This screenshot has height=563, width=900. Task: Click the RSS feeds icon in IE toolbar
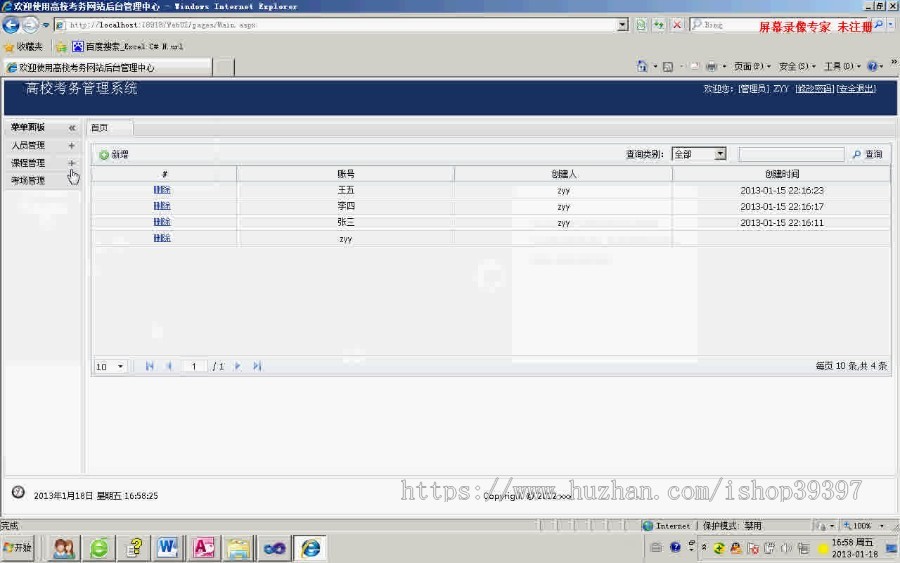(x=668, y=67)
